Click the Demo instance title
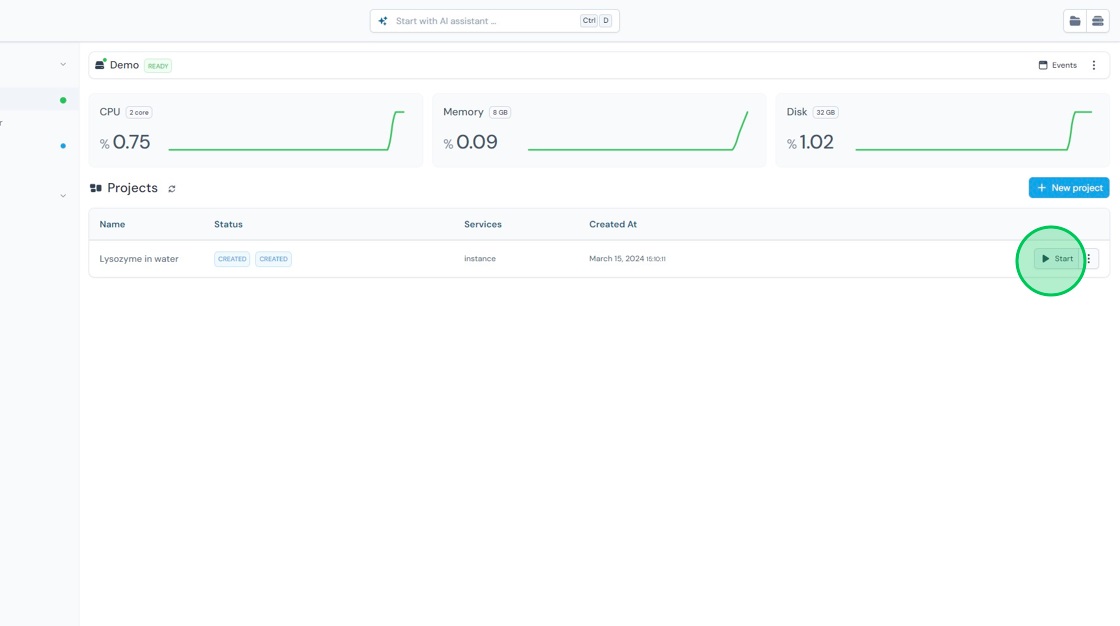 tap(124, 65)
